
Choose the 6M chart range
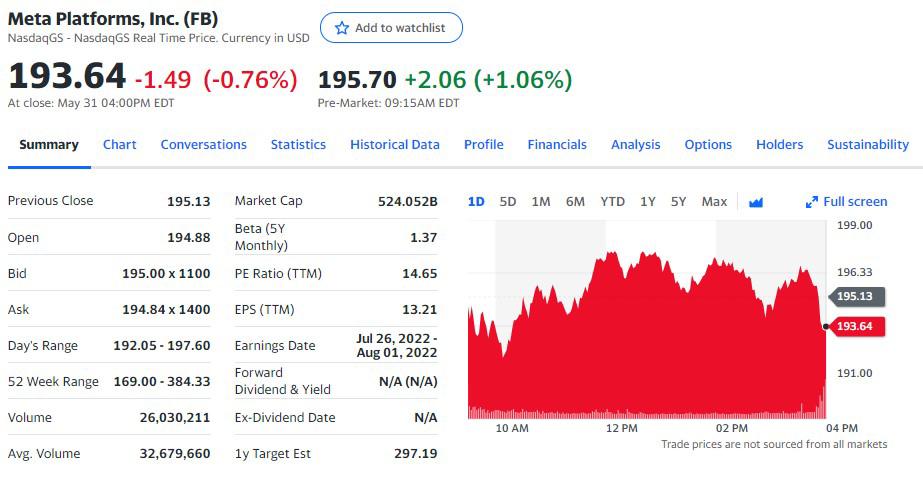(575, 202)
